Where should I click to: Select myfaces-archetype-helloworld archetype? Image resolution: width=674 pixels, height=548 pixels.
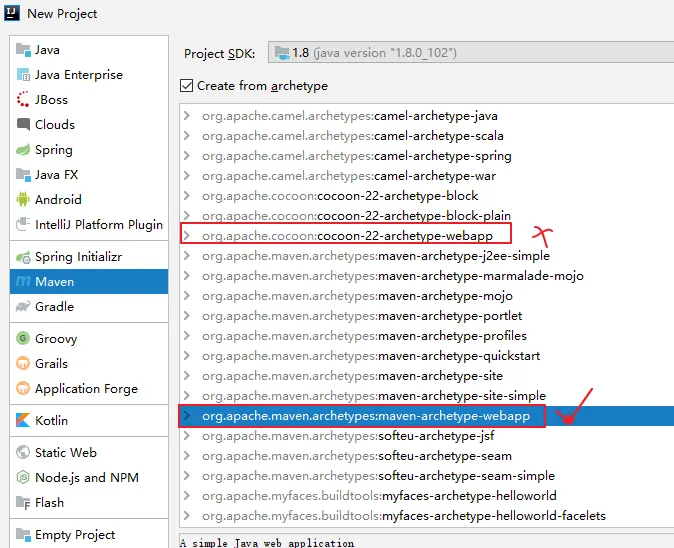[427, 496]
